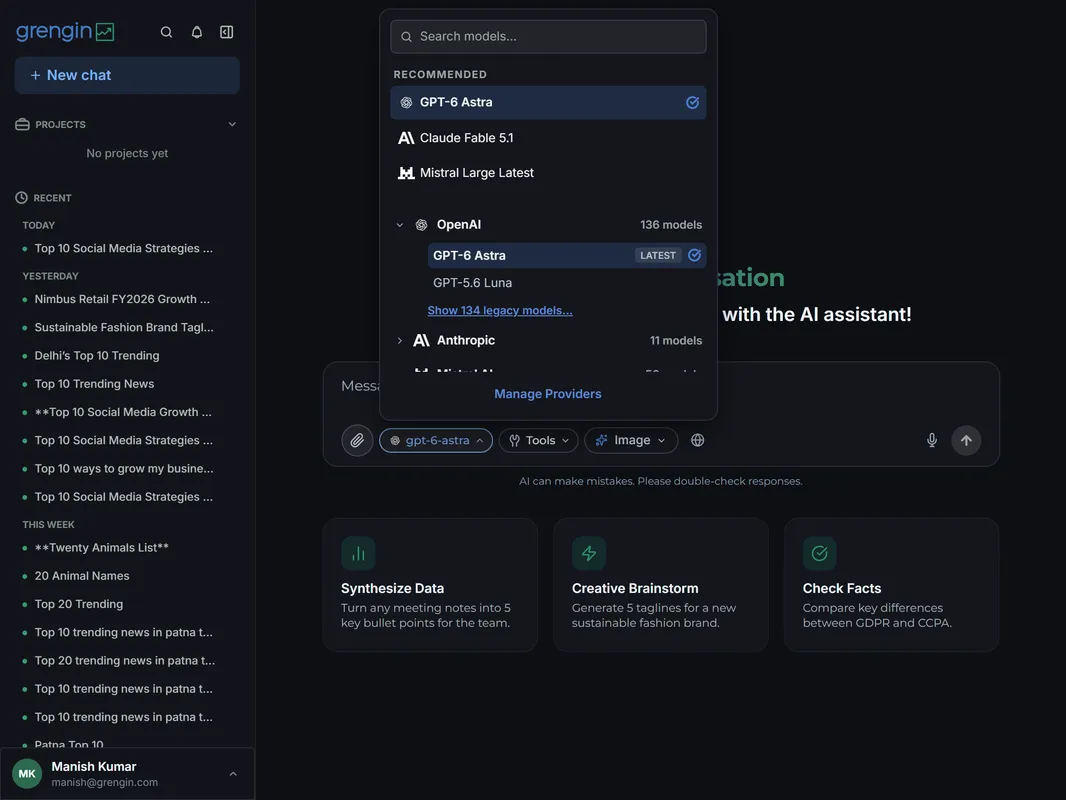The width and height of the screenshot is (1066, 800).
Task: Open Delhi's Top 10 Trending chat
Action: pyautogui.click(x=97, y=355)
